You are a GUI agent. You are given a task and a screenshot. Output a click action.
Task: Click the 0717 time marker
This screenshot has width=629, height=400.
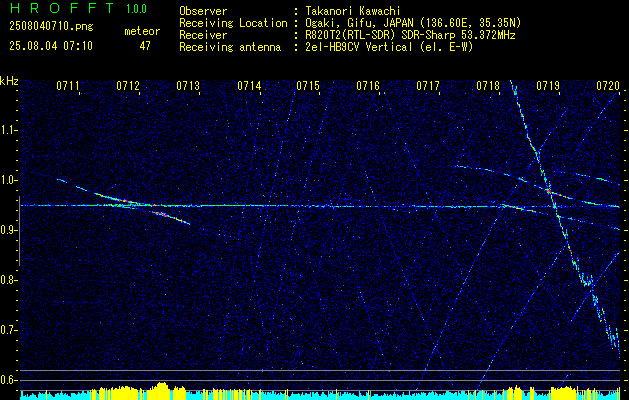point(428,85)
